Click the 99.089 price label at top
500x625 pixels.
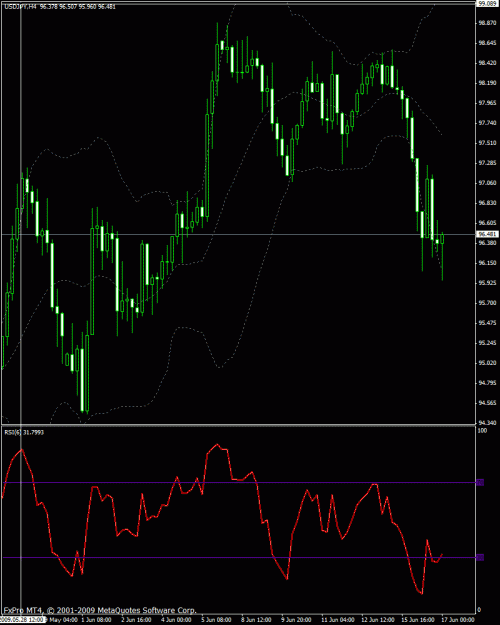click(487, 3)
